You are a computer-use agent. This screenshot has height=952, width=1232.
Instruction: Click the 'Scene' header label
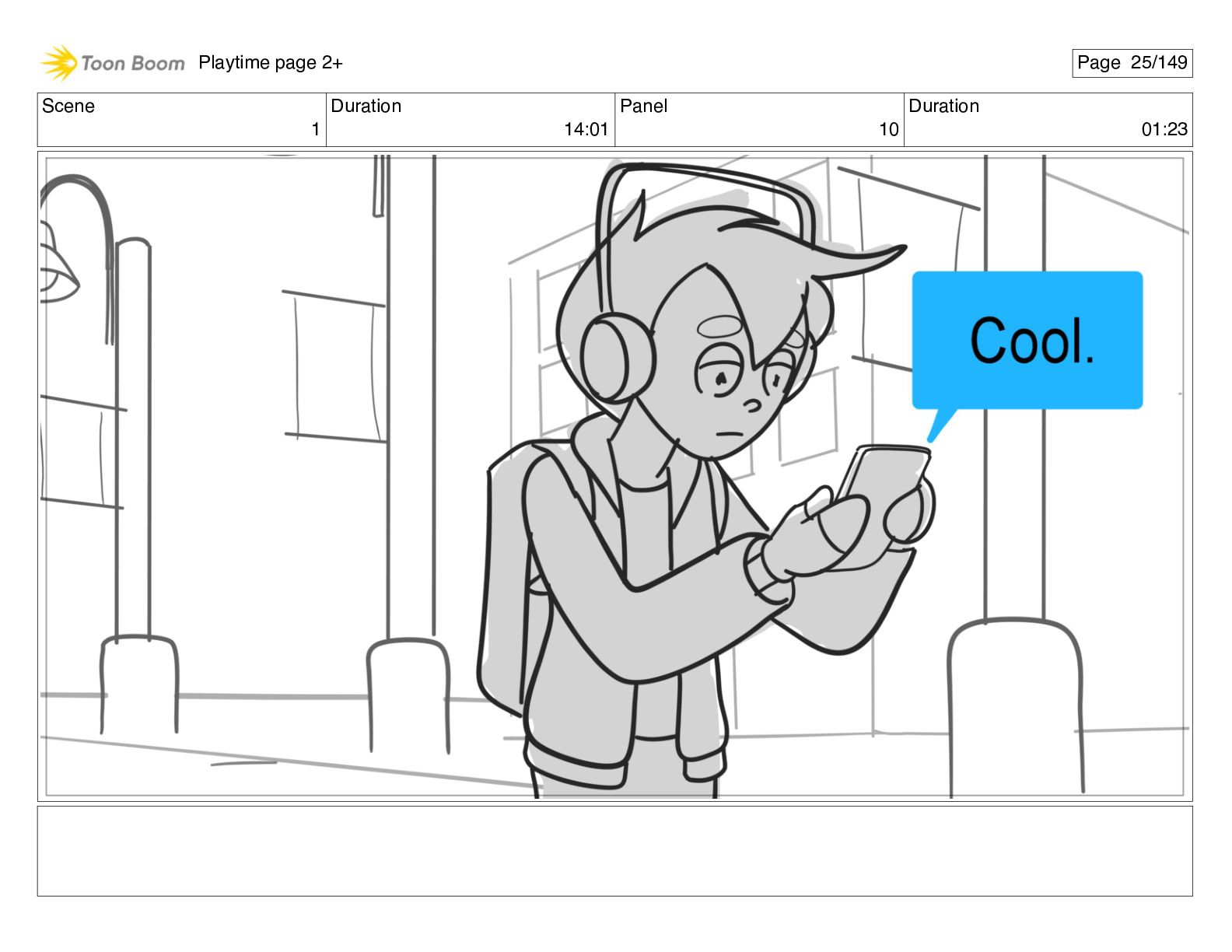pyautogui.click(x=68, y=106)
